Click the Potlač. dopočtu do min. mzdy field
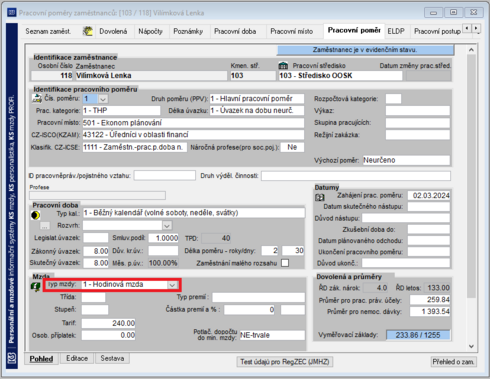The height and width of the screenshot is (379, 490). (x=272, y=335)
